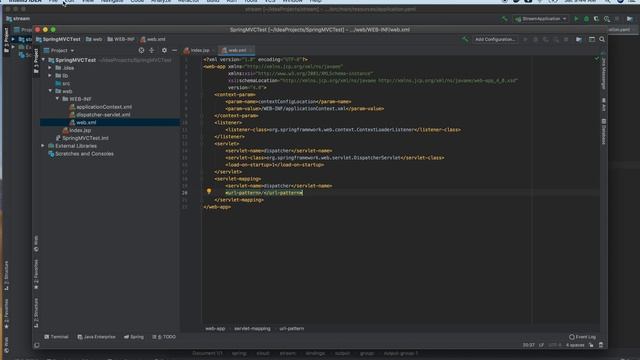Screen dimensions: 640x360
Task: Select dispatcher-servlet.xml in project tree
Action: [x=103, y=115]
